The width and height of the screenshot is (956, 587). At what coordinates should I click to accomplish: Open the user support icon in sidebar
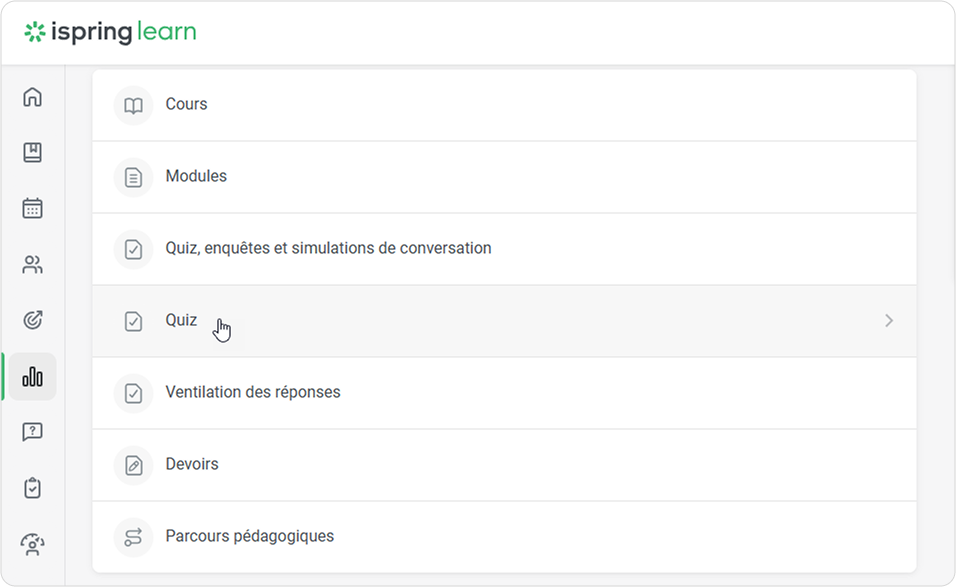[x=33, y=545]
